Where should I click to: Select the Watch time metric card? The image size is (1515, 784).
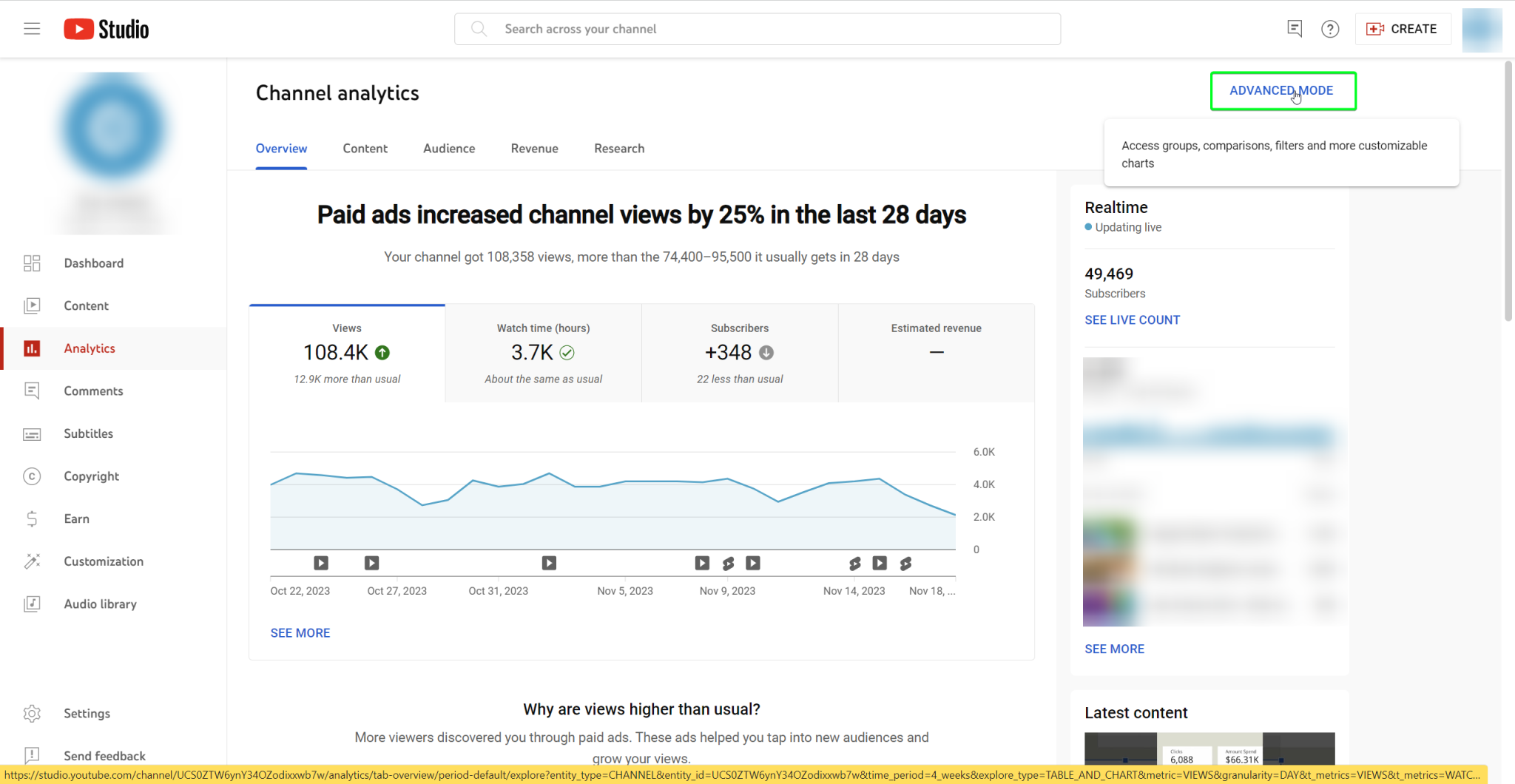coord(543,353)
